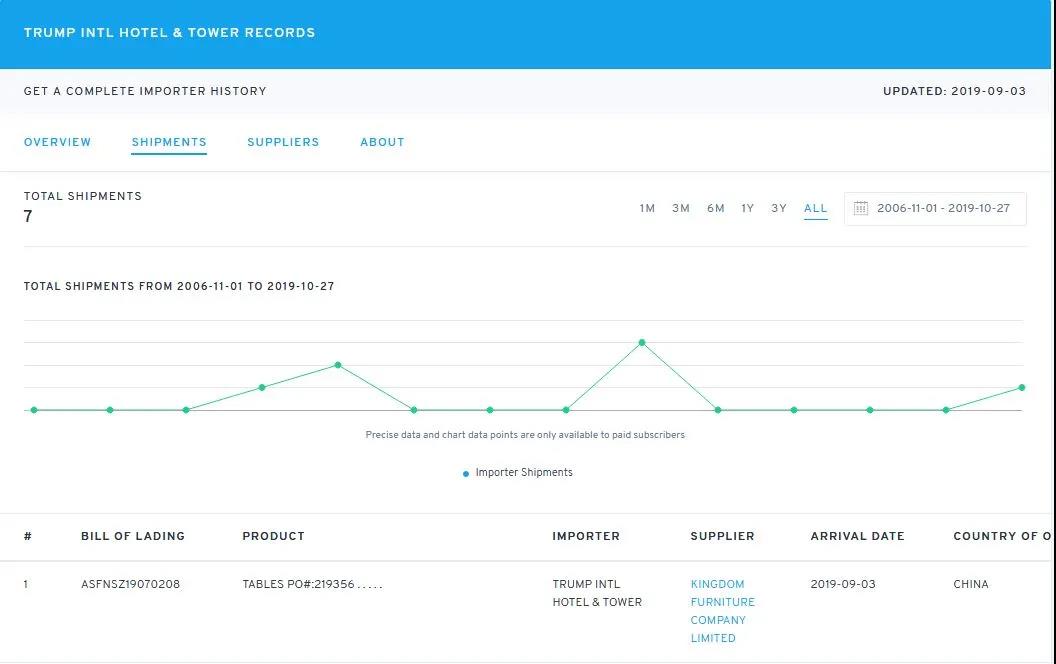Click the CHINA country cell
Image resolution: width=1056 pixels, height=664 pixels.
click(970, 584)
